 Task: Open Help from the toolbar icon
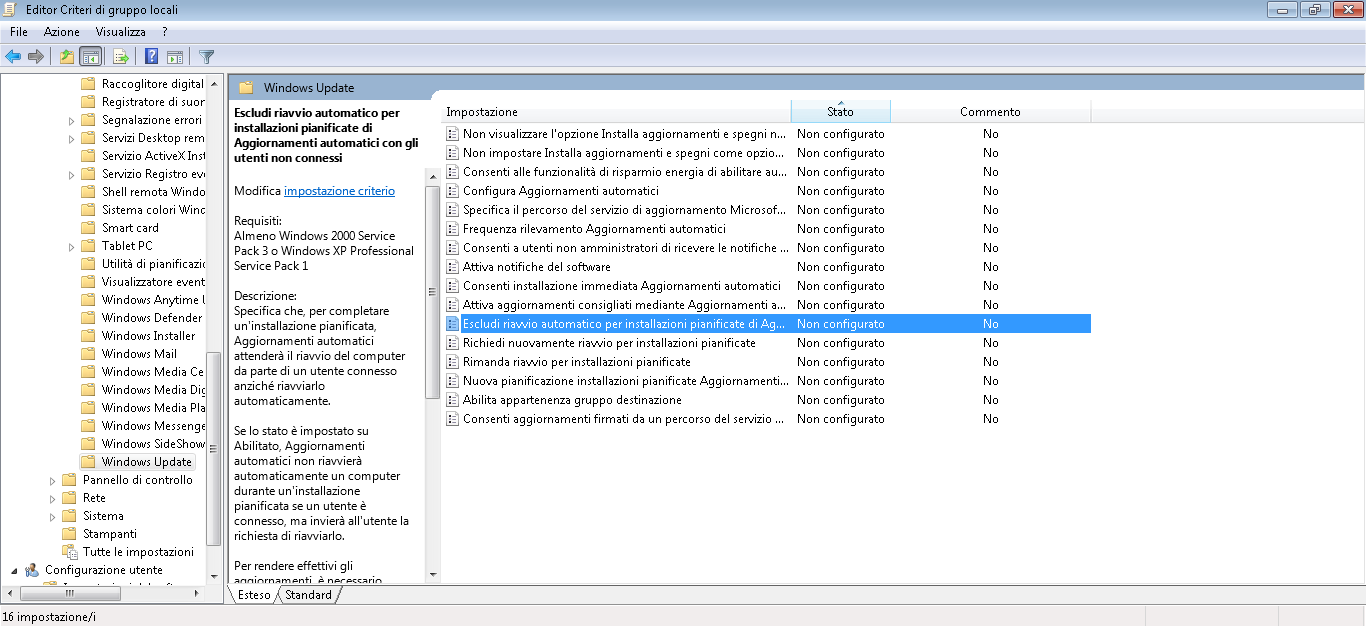pyautogui.click(x=152, y=56)
